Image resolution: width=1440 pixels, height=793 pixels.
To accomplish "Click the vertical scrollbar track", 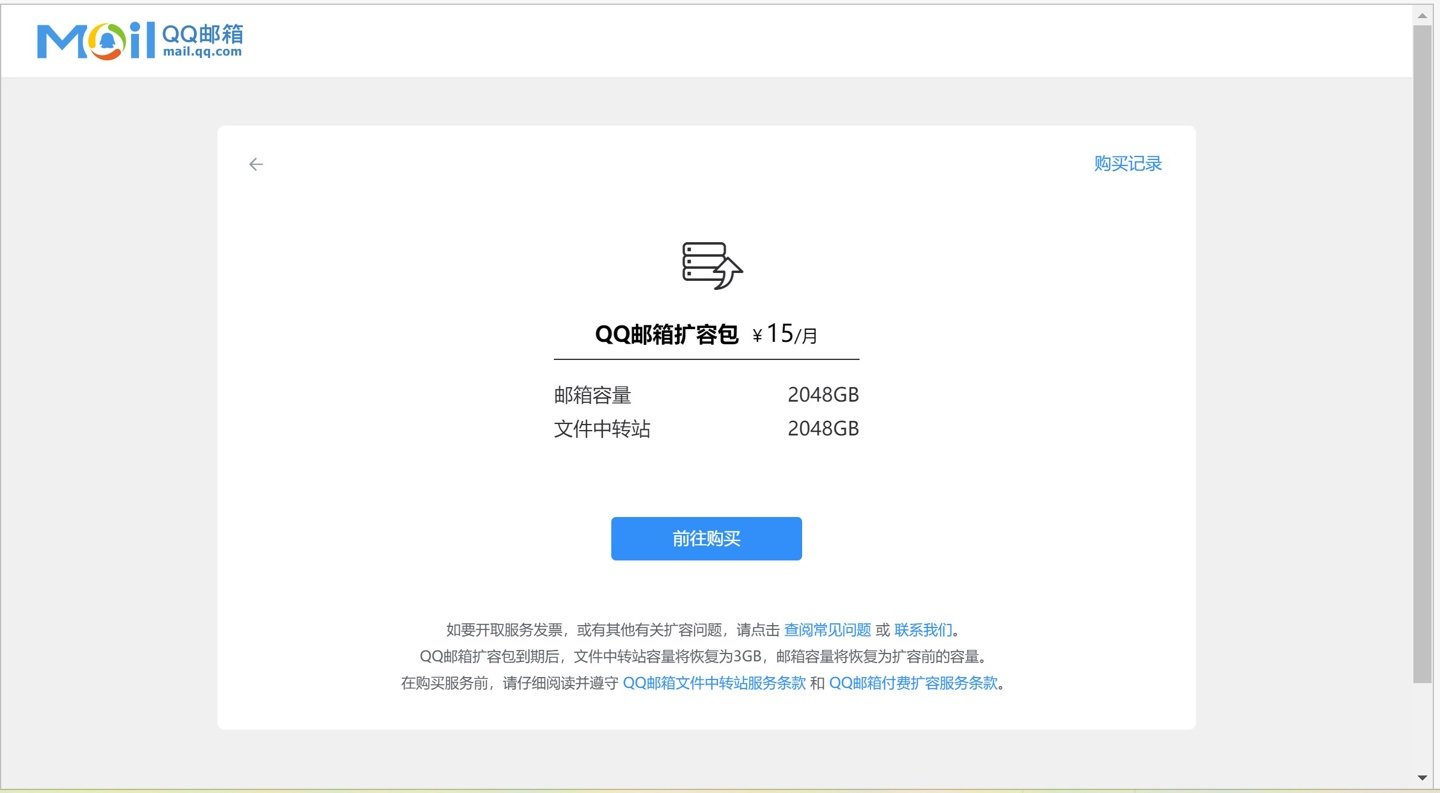I will (1421, 400).
